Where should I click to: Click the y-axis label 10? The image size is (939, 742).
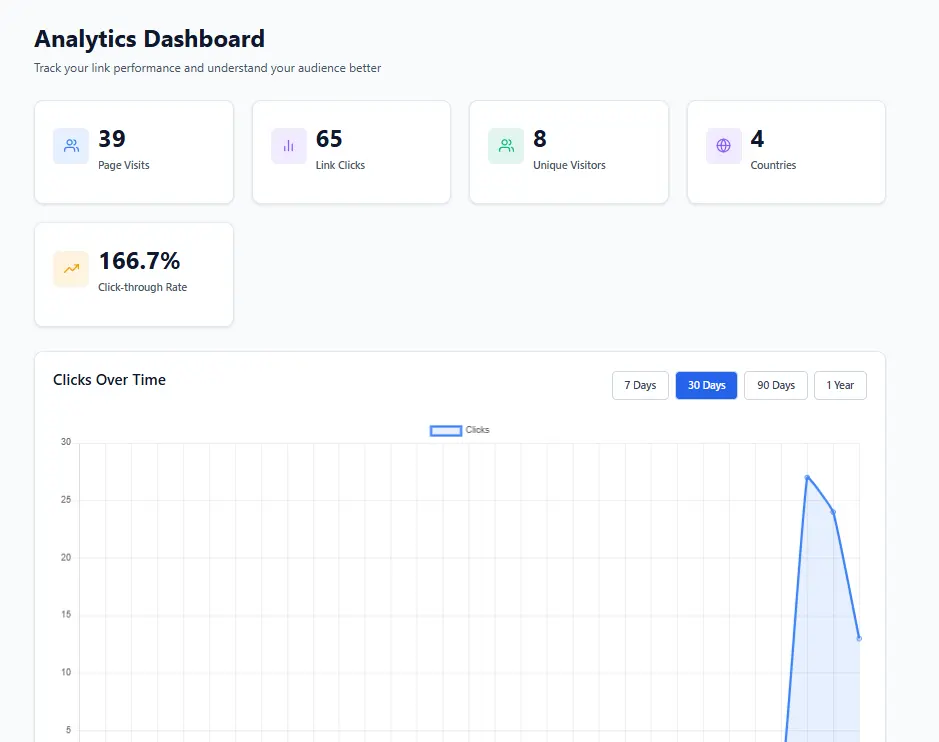tap(66, 672)
